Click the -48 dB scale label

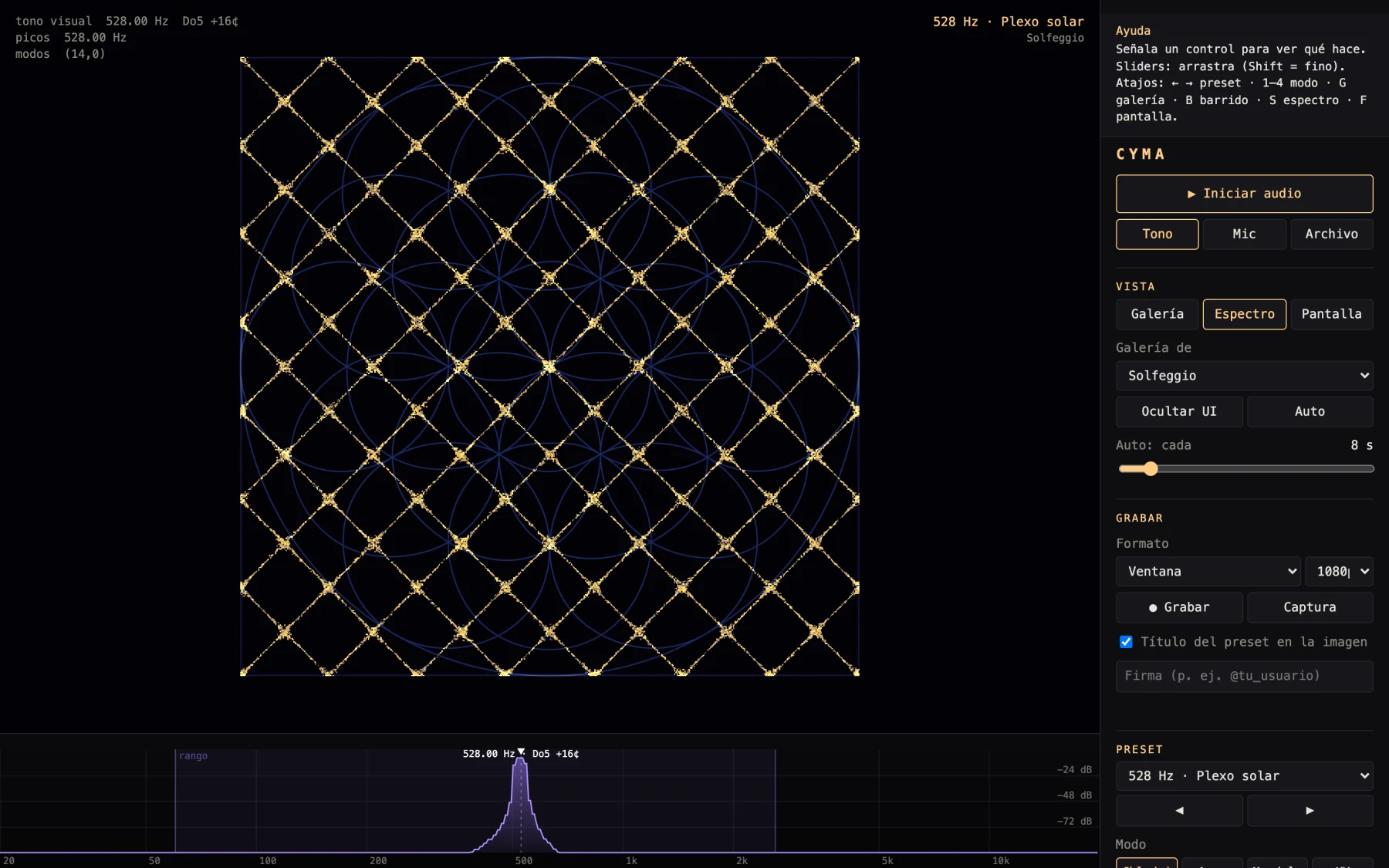(1074, 795)
